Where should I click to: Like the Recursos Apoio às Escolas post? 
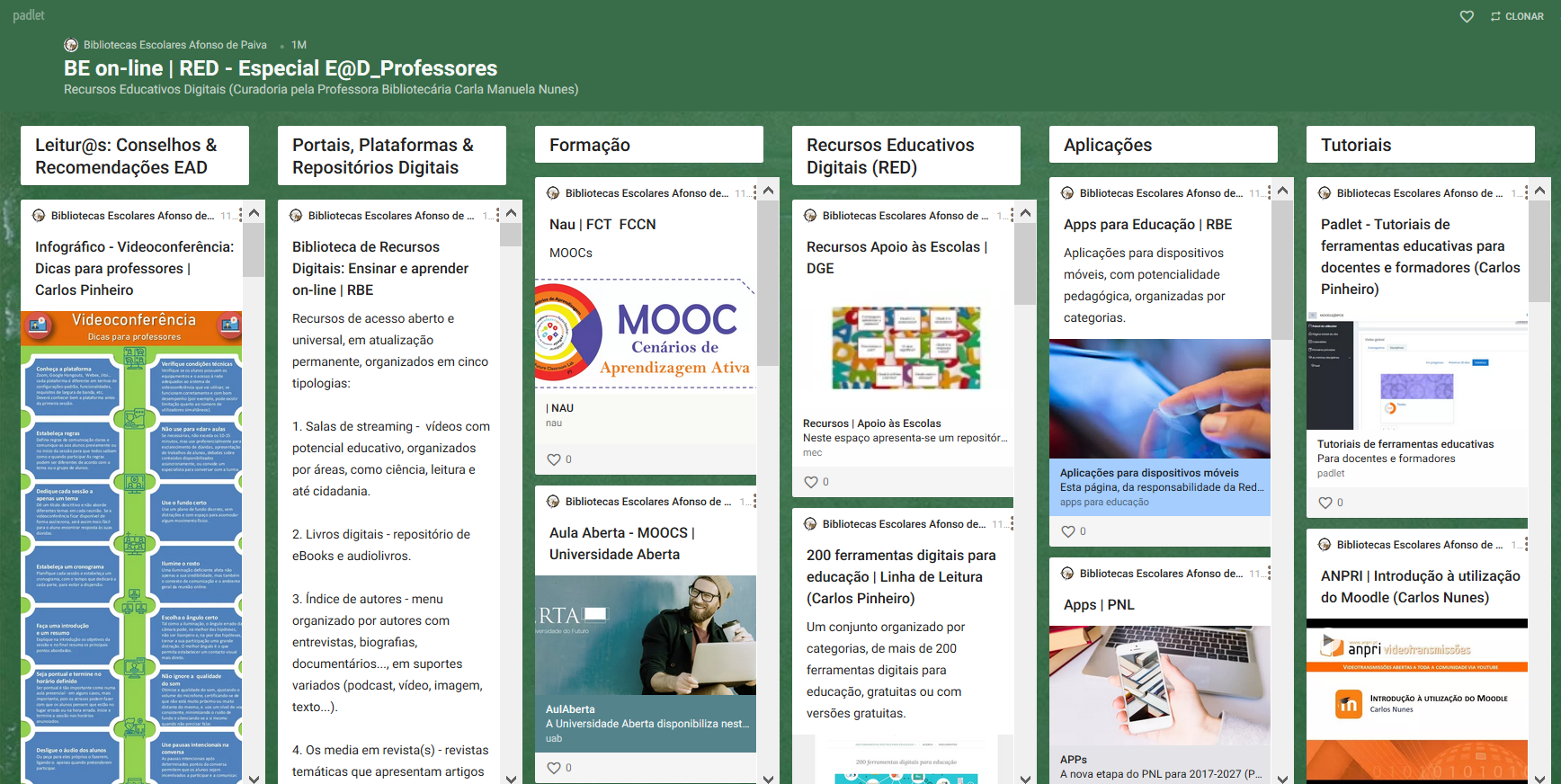tap(811, 482)
